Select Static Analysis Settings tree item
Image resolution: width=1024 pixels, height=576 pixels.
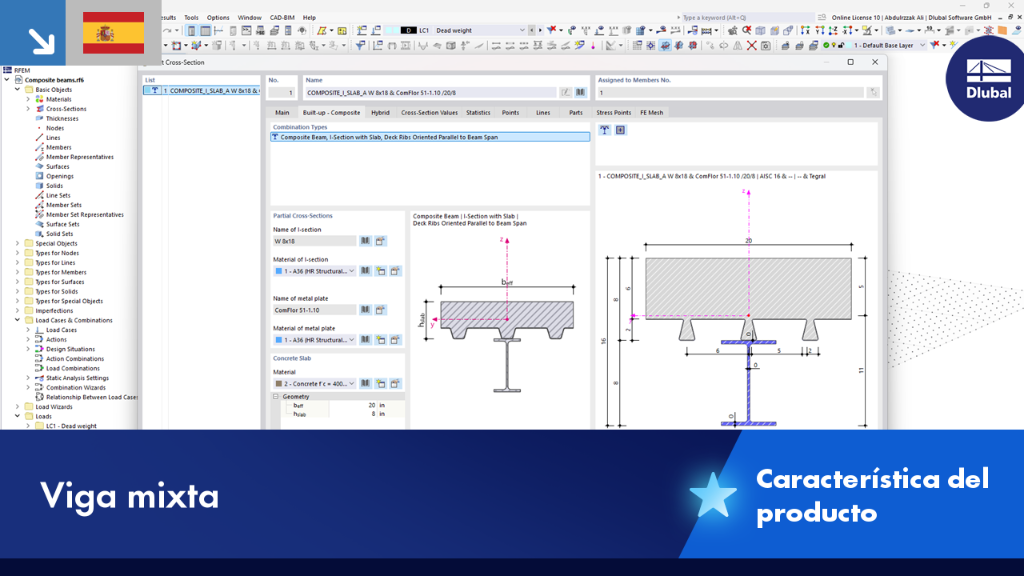point(77,378)
